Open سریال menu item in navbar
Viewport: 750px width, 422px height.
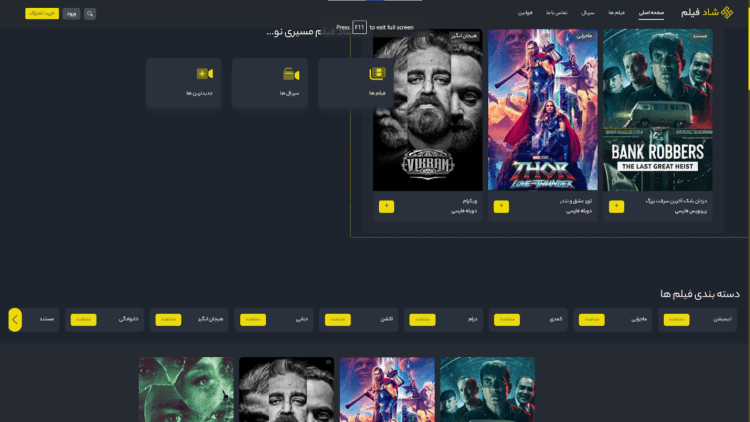click(x=588, y=13)
